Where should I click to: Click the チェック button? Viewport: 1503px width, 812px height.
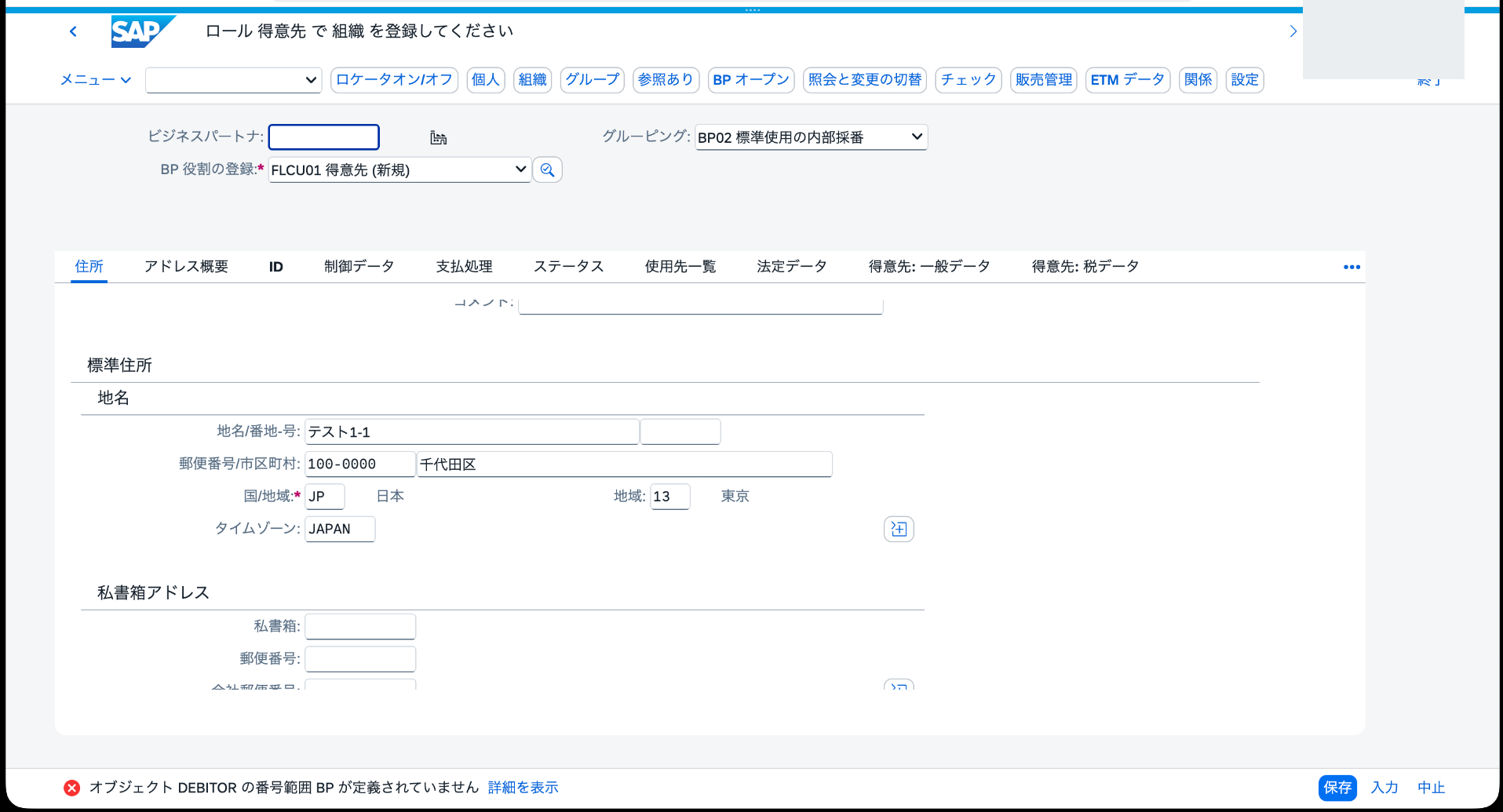[x=969, y=80]
